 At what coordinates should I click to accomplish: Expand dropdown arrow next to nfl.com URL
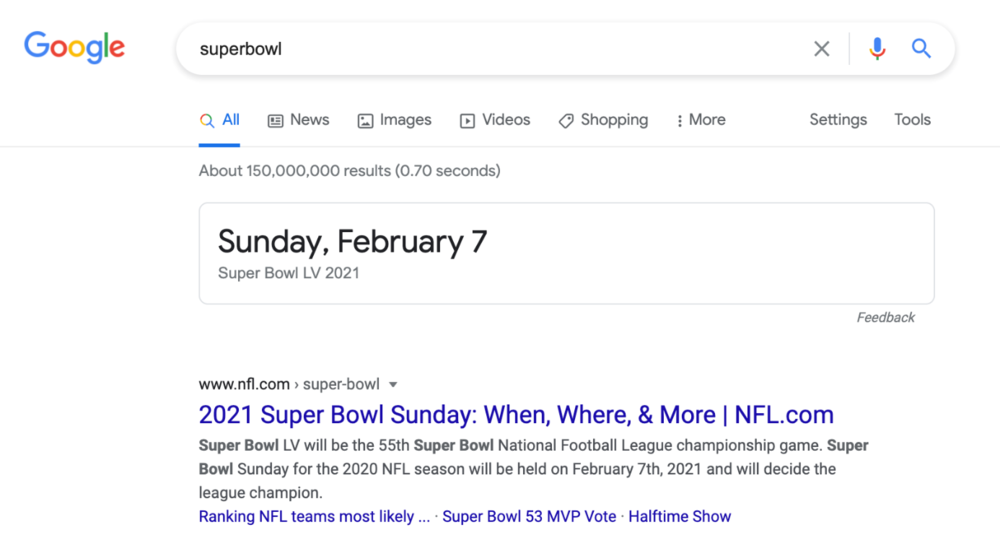393,385
